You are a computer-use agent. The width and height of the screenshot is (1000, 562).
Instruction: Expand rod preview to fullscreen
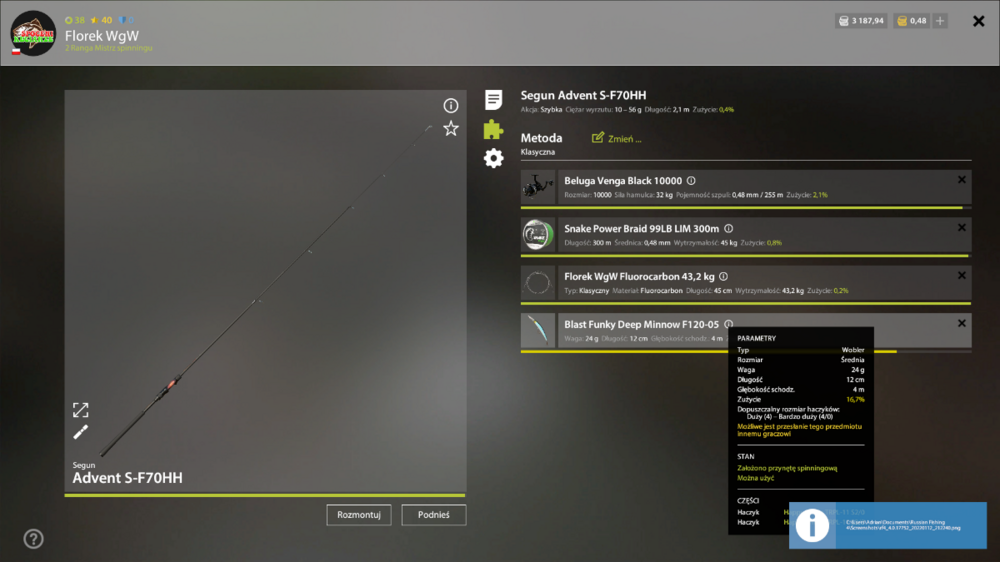(x=80, y=410)
